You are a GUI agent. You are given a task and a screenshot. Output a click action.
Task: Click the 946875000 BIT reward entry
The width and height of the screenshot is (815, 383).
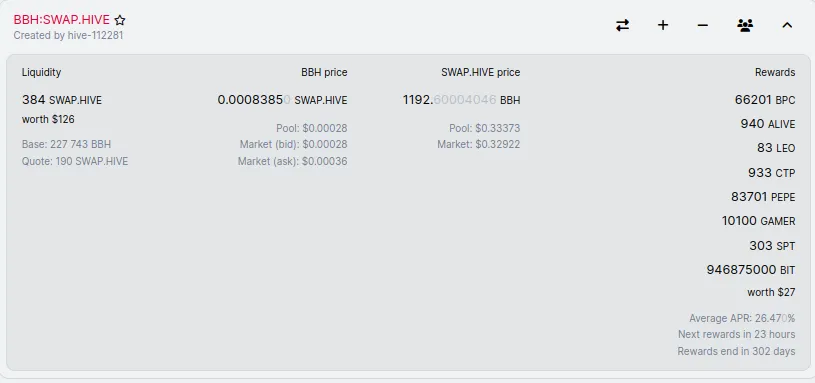point(751,270)
